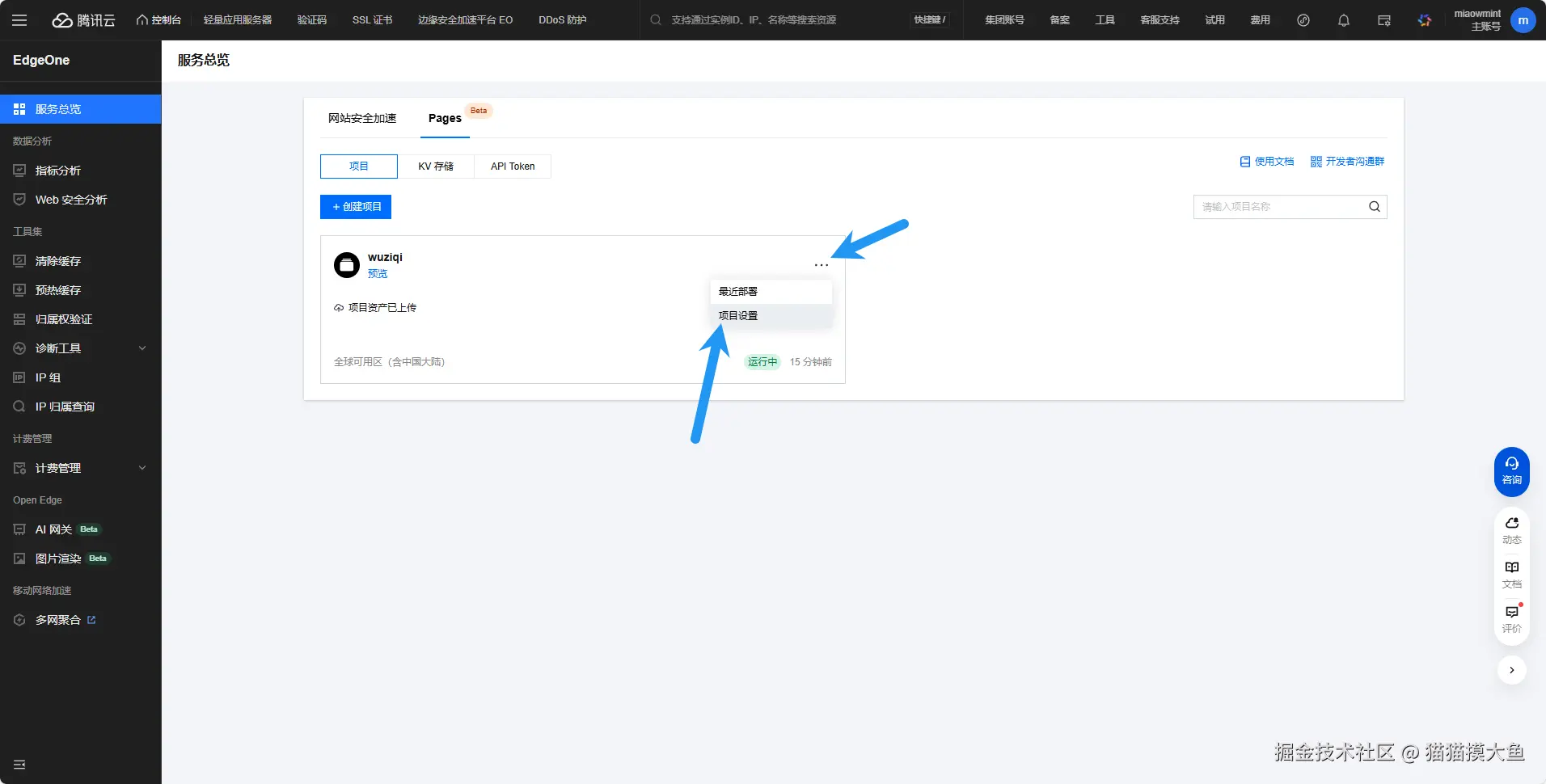
Task: Click the wuziqi project icon
Action: pos(347,265)
